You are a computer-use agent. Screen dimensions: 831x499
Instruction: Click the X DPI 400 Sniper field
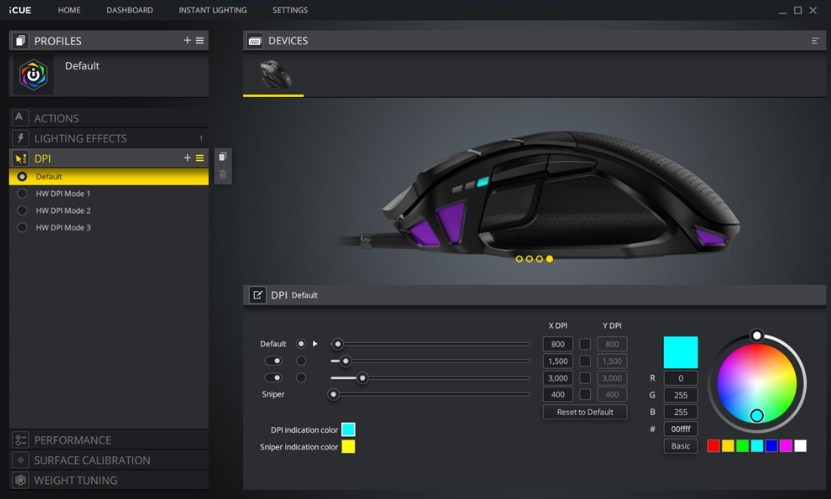558,395
